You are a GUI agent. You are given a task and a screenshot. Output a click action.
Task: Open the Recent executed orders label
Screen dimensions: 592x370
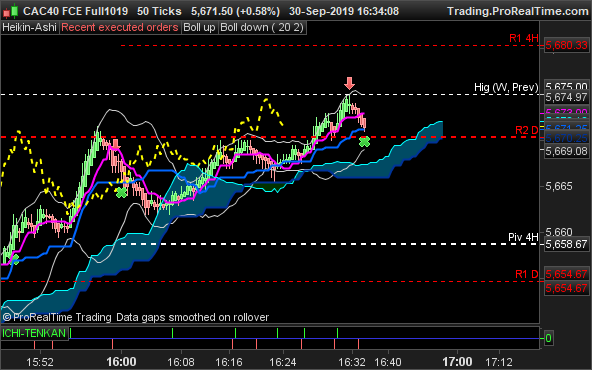pyautogui.click(x=120, y=28)
